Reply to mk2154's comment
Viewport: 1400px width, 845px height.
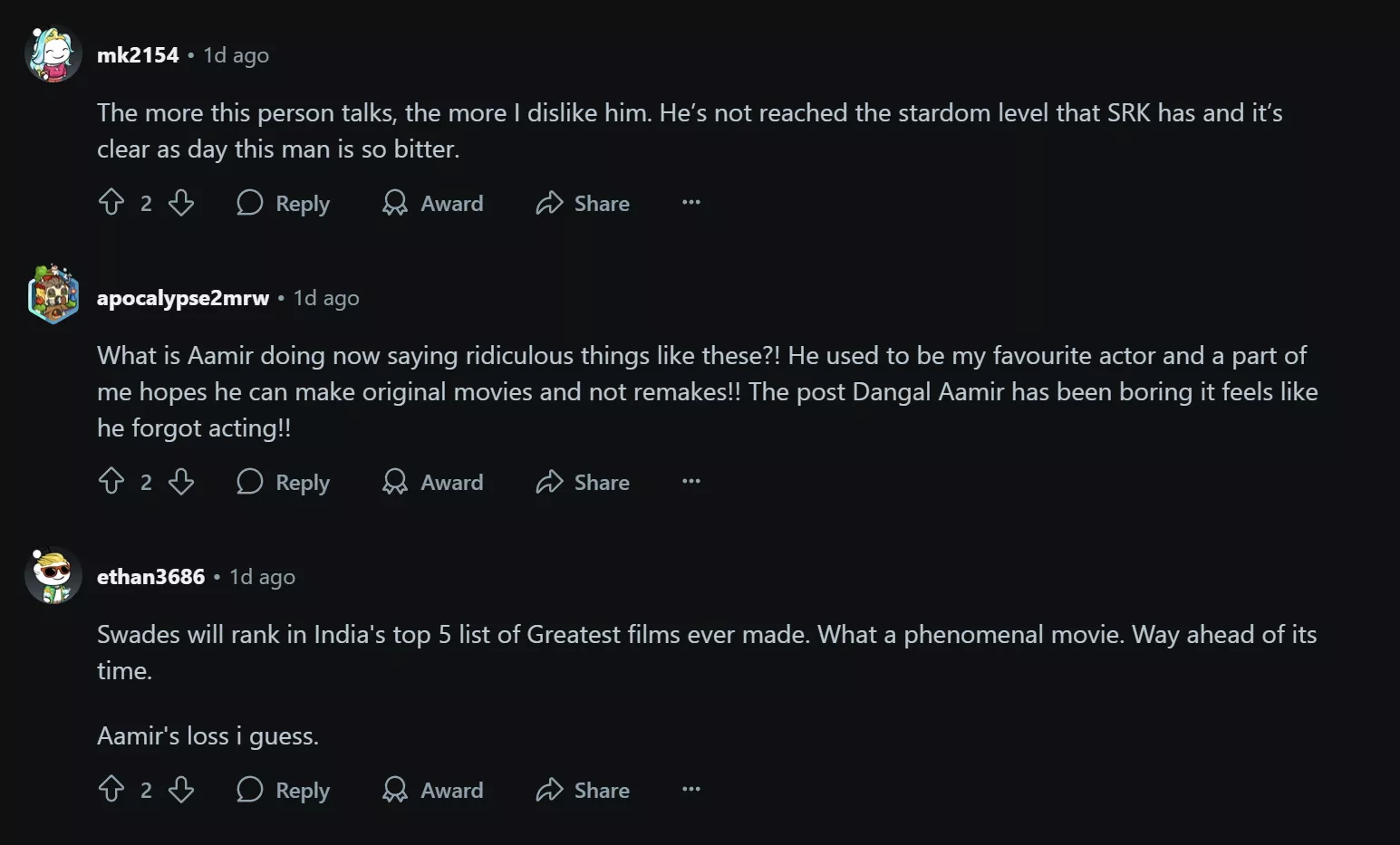tap(283, 203)
